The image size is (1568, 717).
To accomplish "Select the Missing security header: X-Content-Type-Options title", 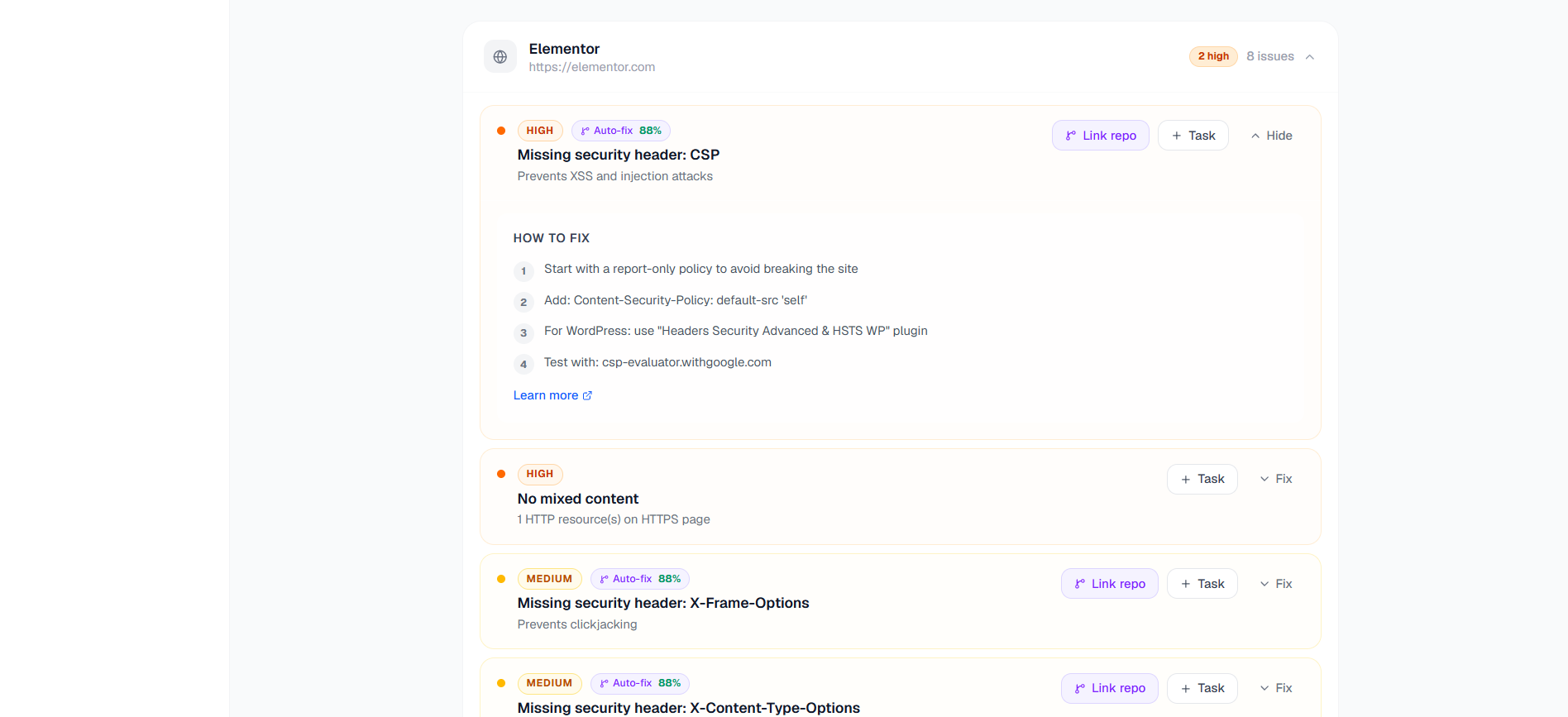I will click(689, 708).
